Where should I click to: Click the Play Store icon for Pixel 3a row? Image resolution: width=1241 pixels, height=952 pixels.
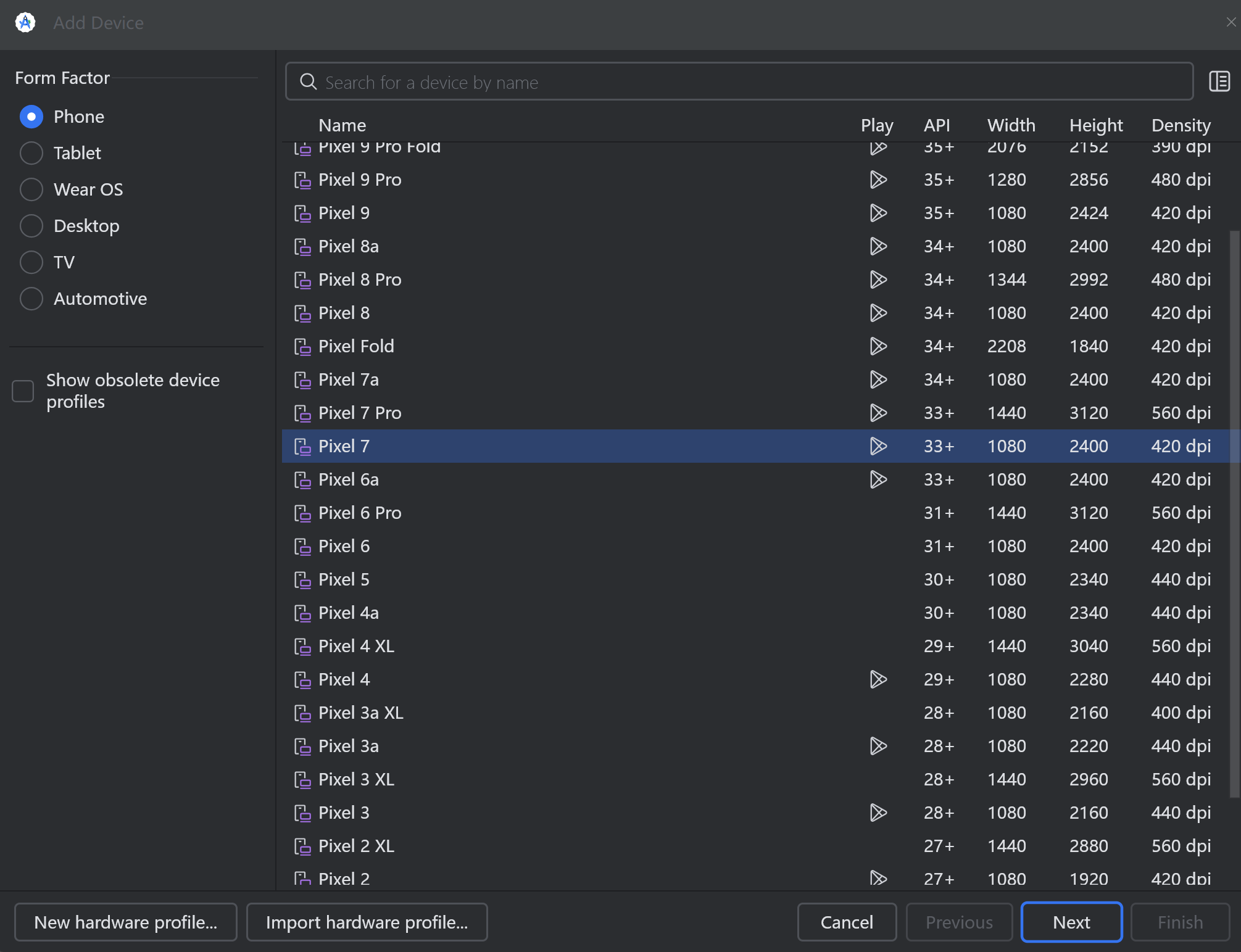(878, 746)
